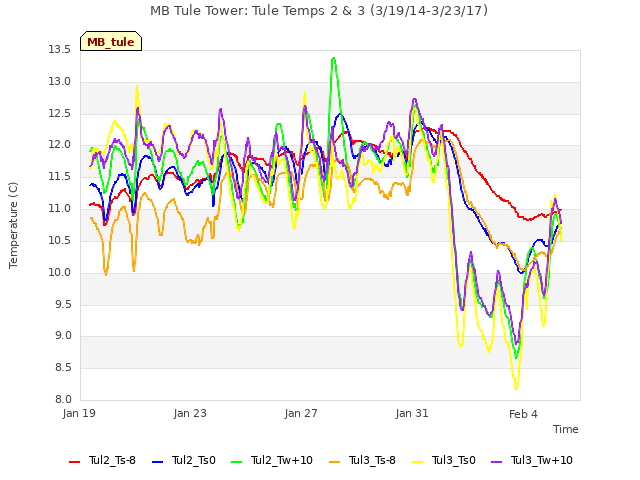Toggle the Tul3_Ts0 legend label
This screenshot has width=640, height=480.
point(454,461)
